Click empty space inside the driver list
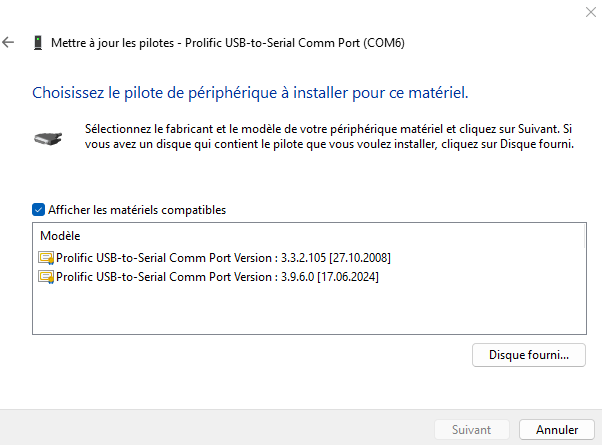 [x=307, y=309]
